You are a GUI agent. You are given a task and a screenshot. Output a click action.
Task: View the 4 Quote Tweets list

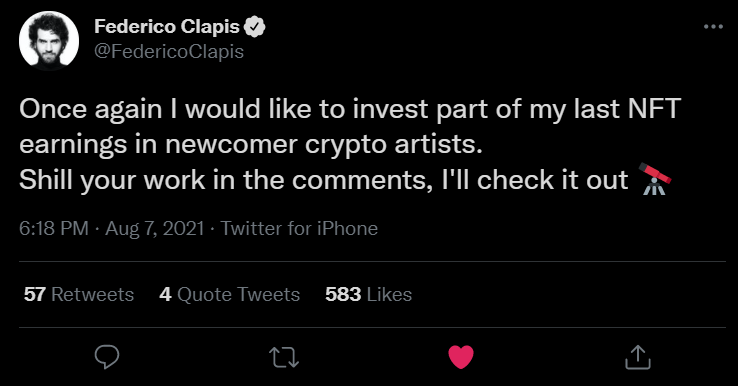pyautogui.click(x=230, y=295)
